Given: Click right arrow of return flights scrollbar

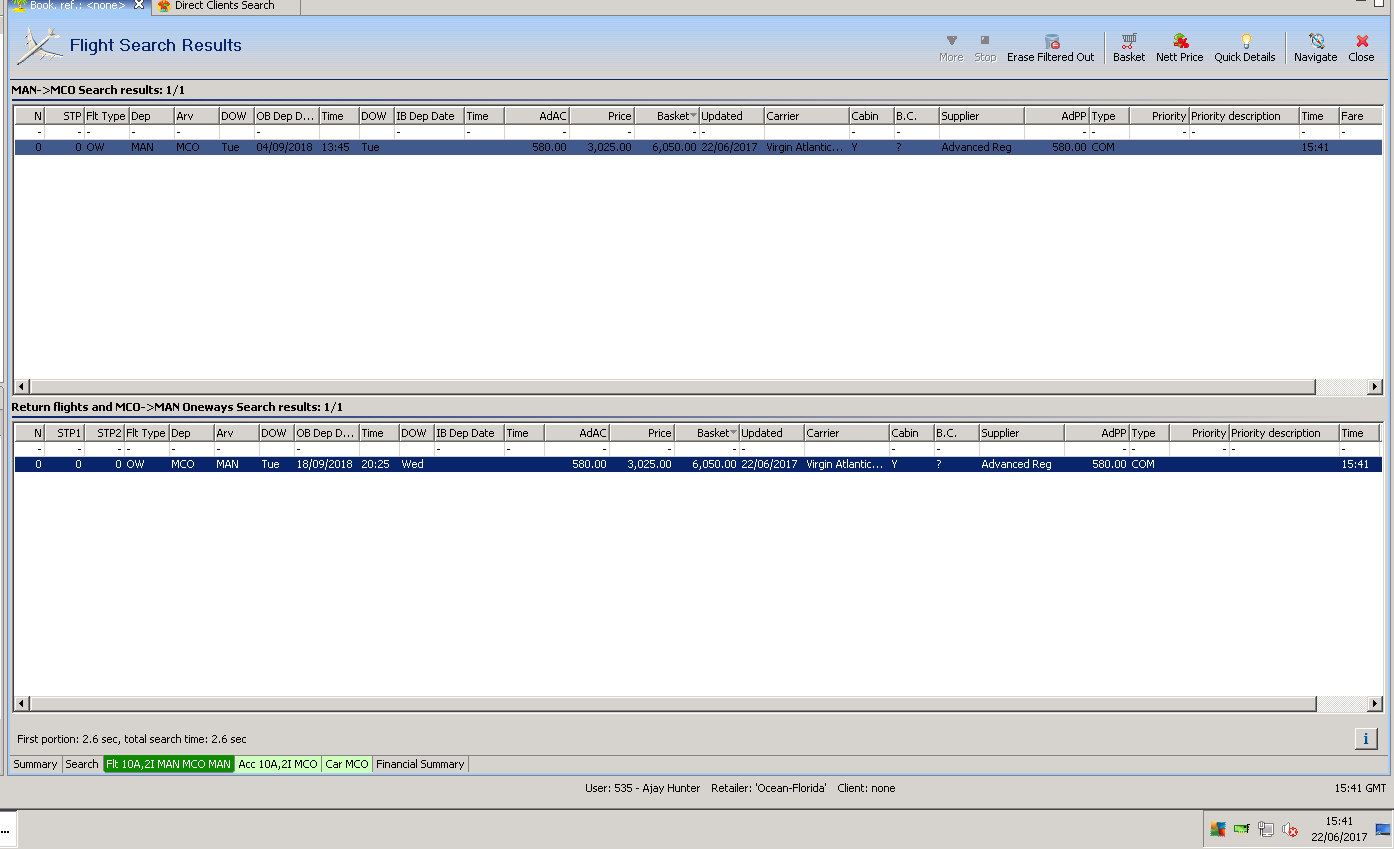Looking at the screenshot, I should pyautogui.click(x=1375, y=704).
